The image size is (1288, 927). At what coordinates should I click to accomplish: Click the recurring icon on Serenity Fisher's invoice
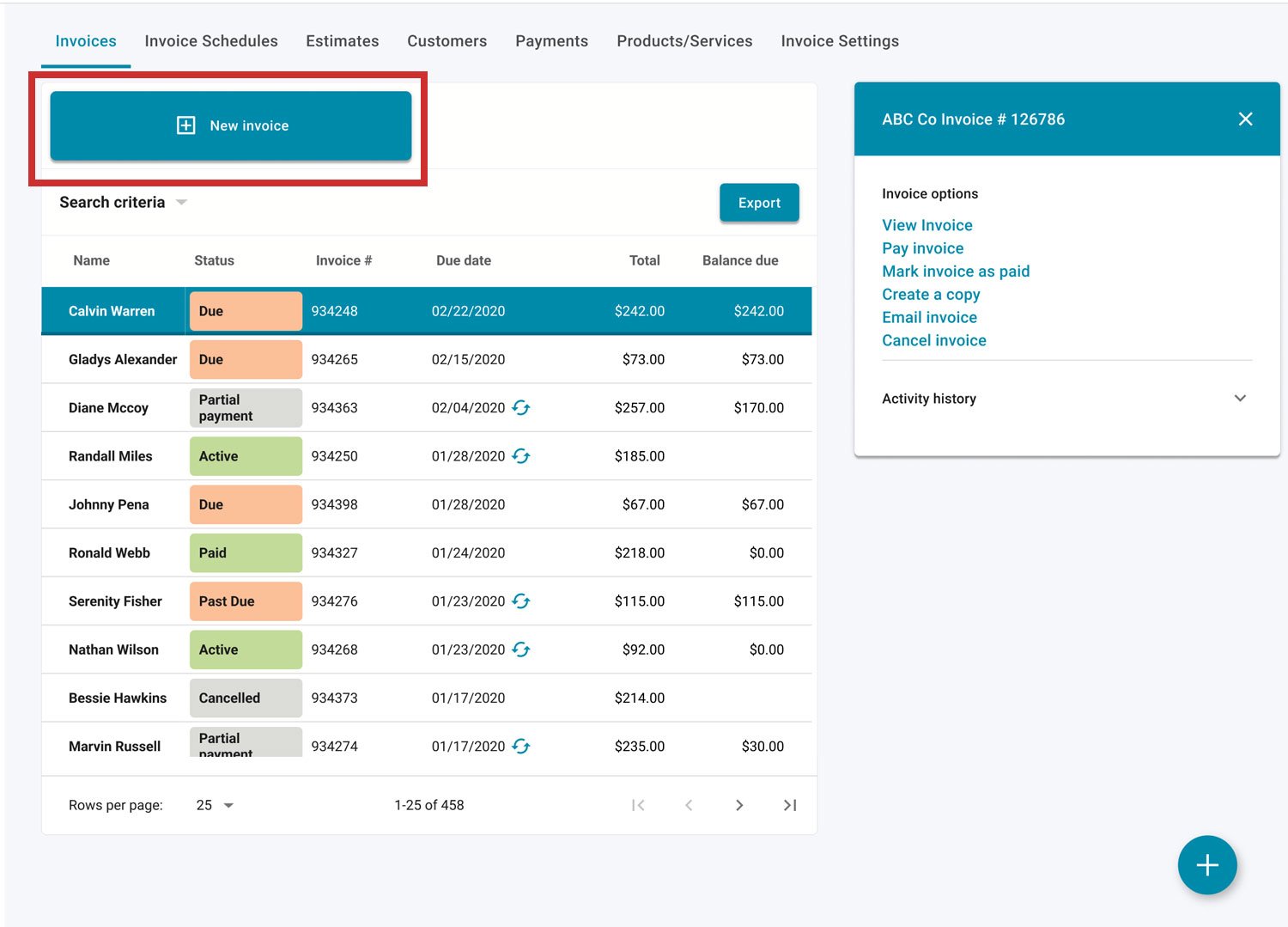tap(521, 601)
